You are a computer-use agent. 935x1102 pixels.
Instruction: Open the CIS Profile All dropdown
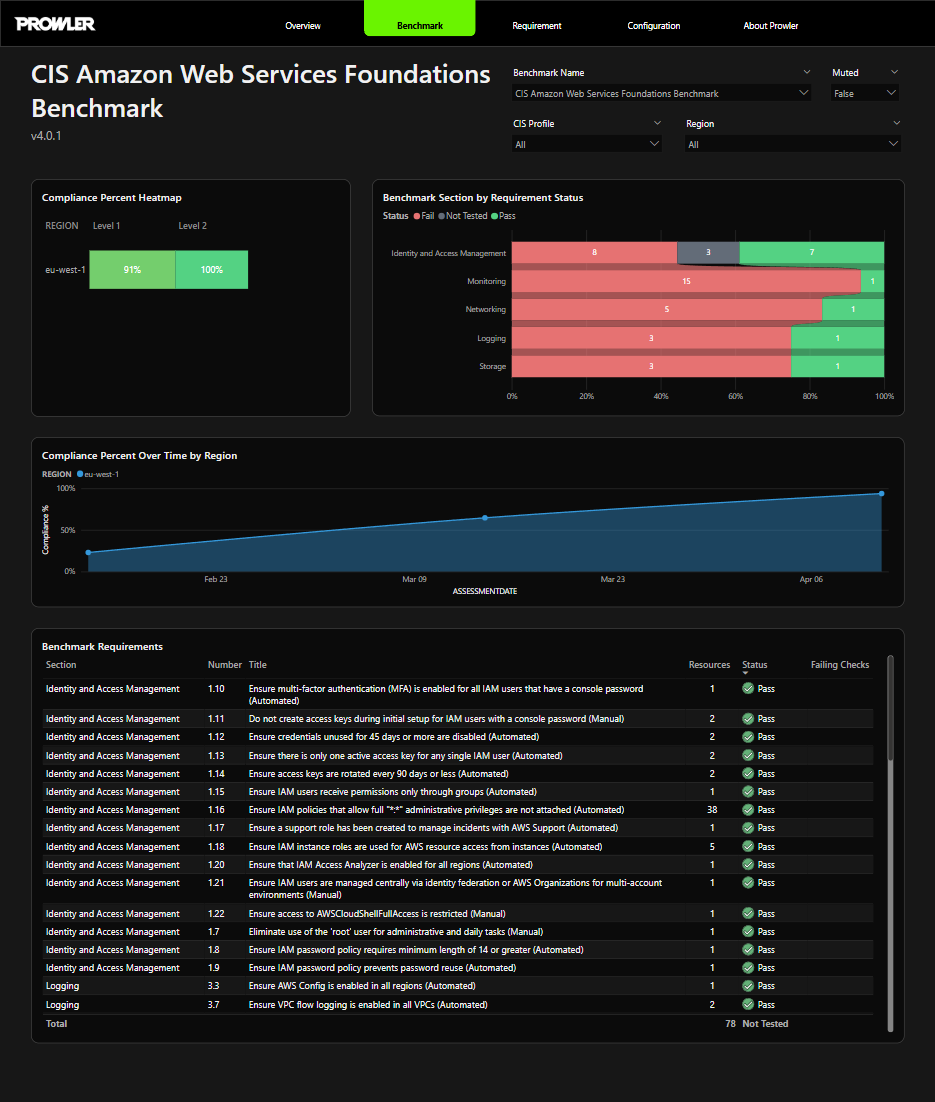(586, 144)
